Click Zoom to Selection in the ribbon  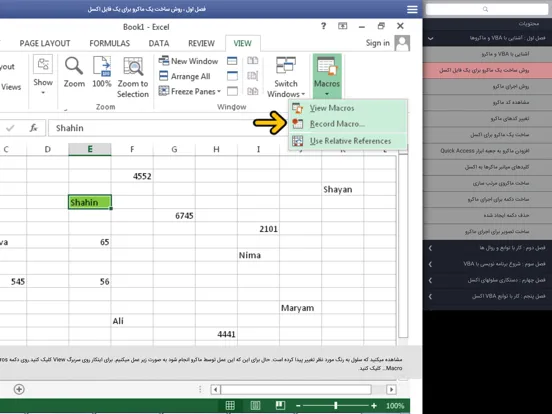click(x=133, y=77)
